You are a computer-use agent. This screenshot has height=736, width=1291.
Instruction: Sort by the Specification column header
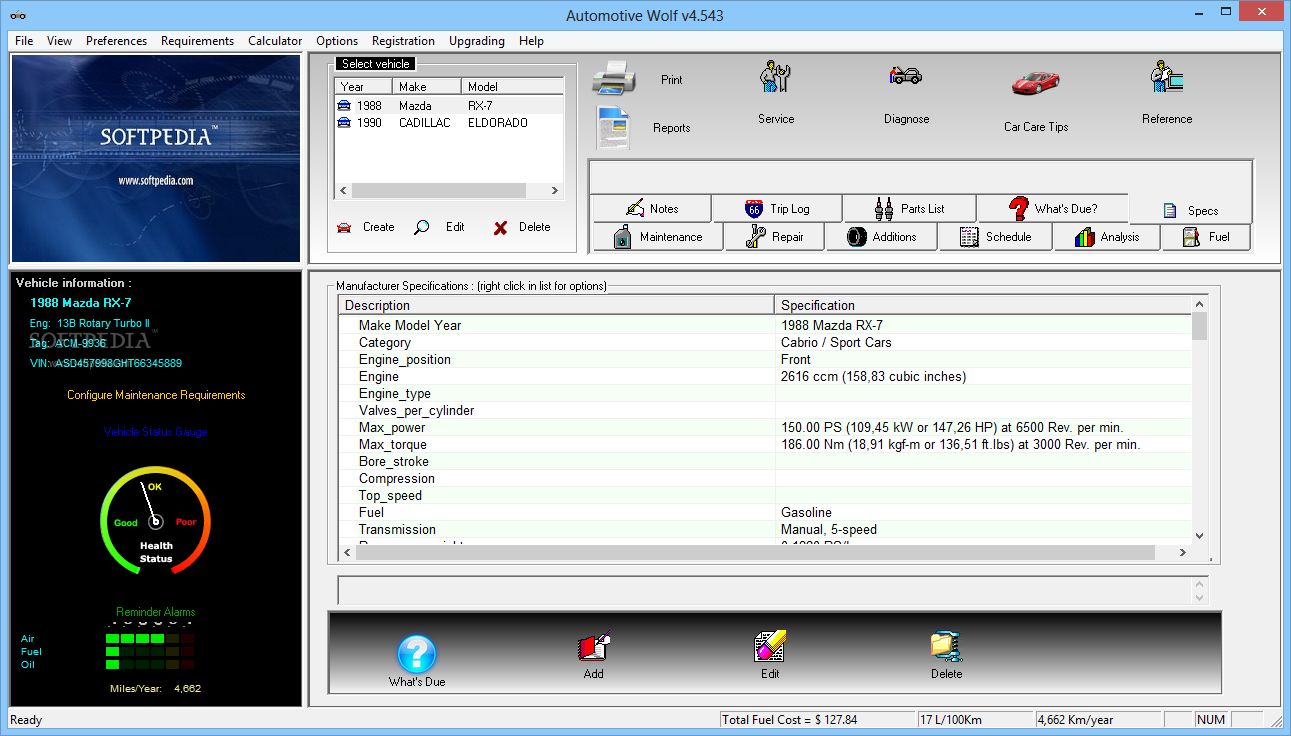click(x=983, y=305)
